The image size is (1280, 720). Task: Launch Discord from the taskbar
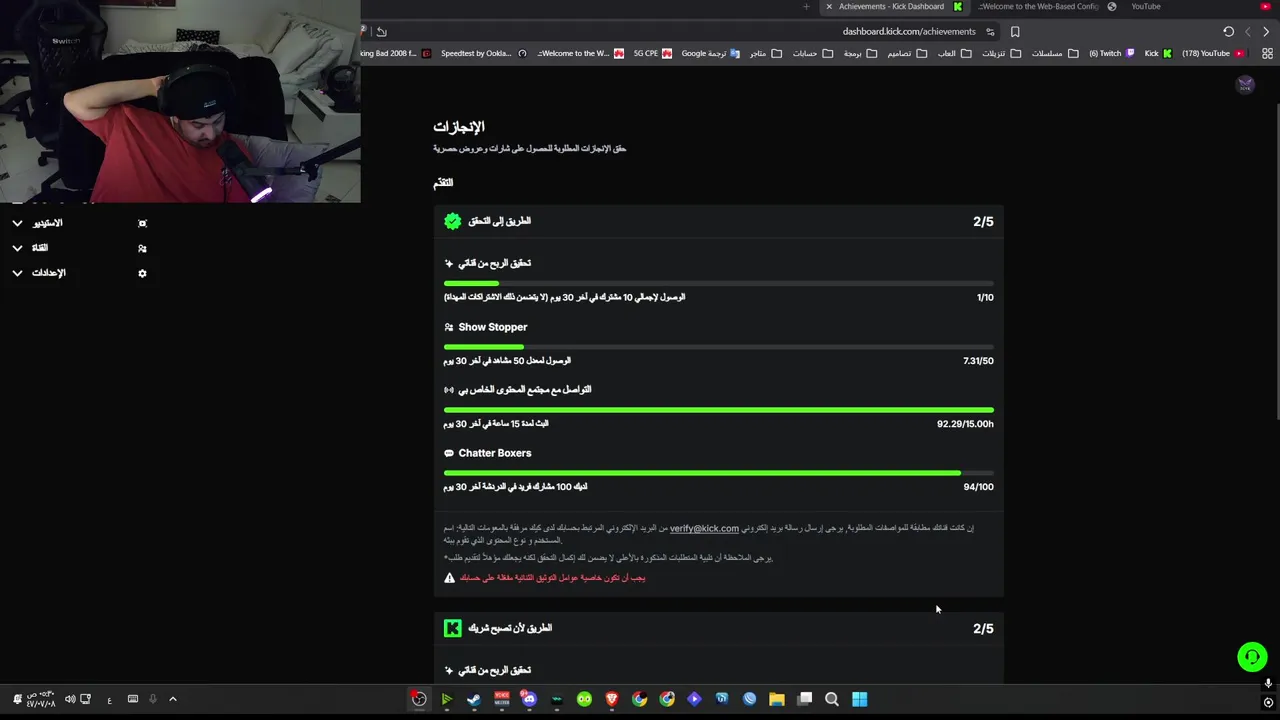(x=529, y=699)
